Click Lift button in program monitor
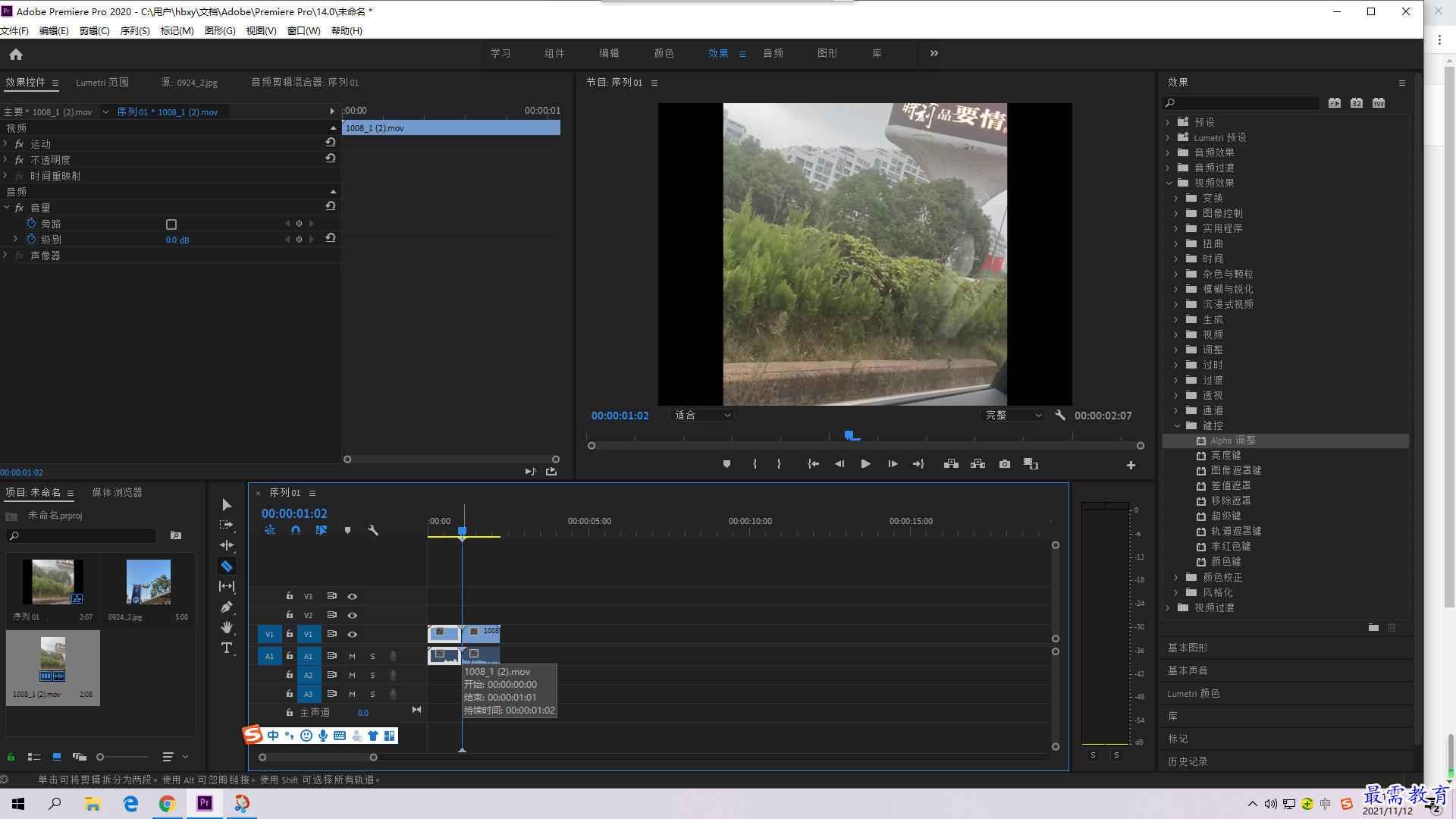The image size is (1456, 819). coord(951,464)
